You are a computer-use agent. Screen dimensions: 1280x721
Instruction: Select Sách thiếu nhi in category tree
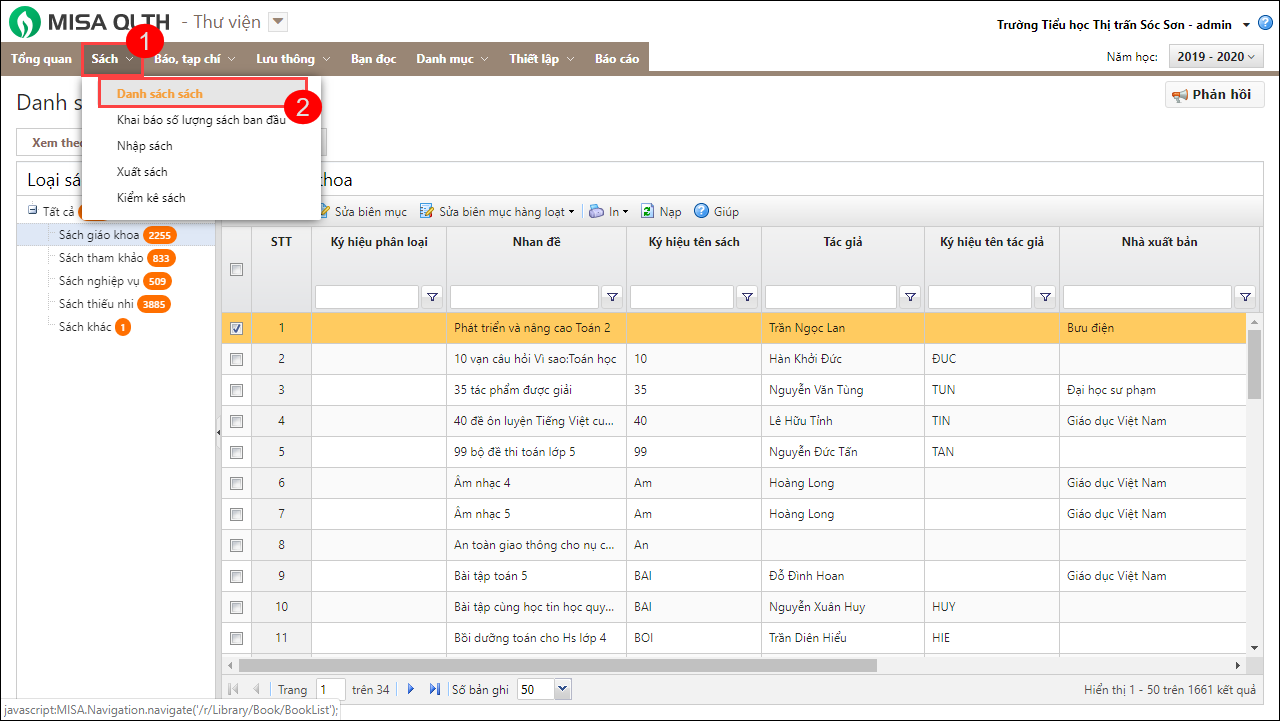[x=96, y=304]
